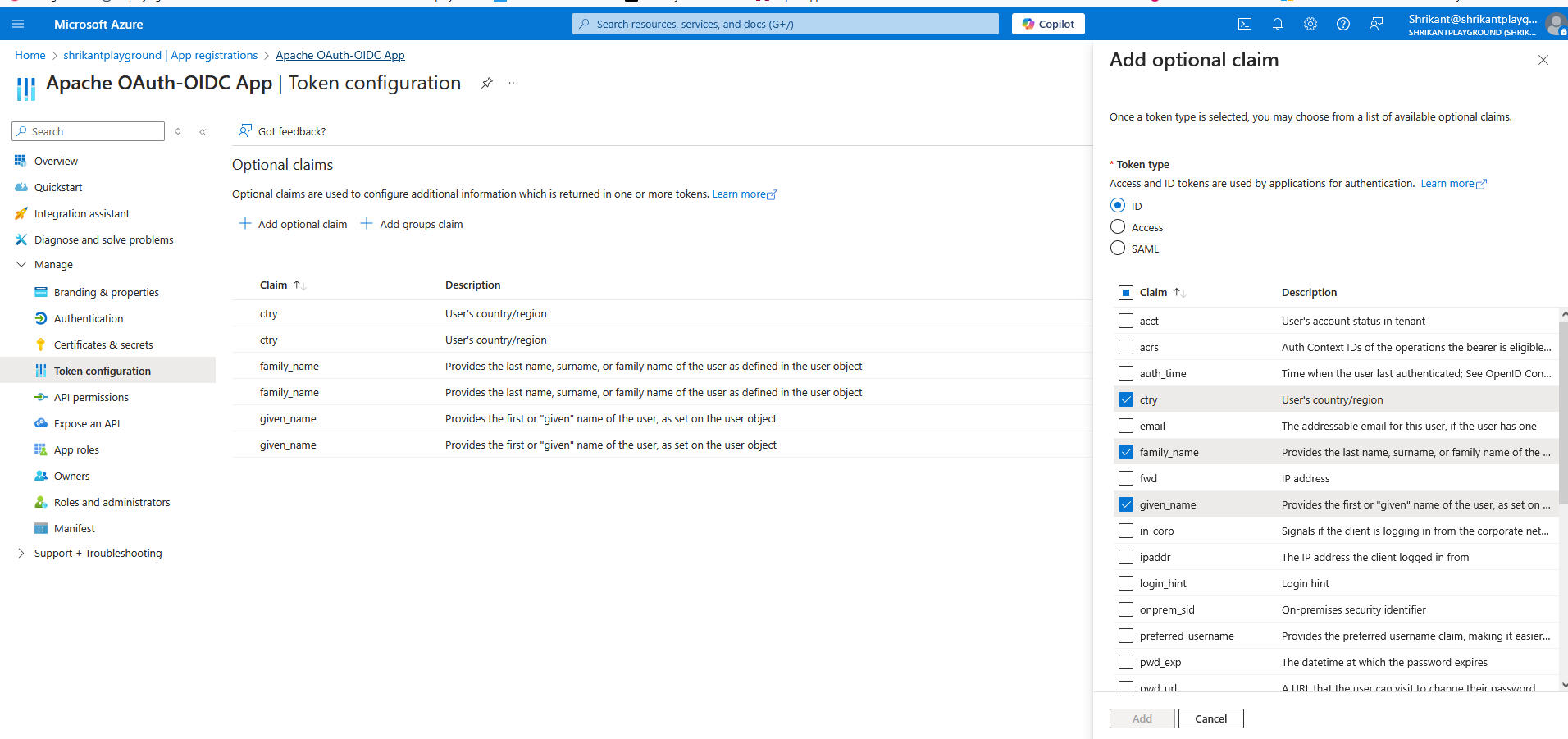This screenshot has height=739, width=1568.
Task: Click the Quickstart cloud icon
Action: tap(21, 187)
